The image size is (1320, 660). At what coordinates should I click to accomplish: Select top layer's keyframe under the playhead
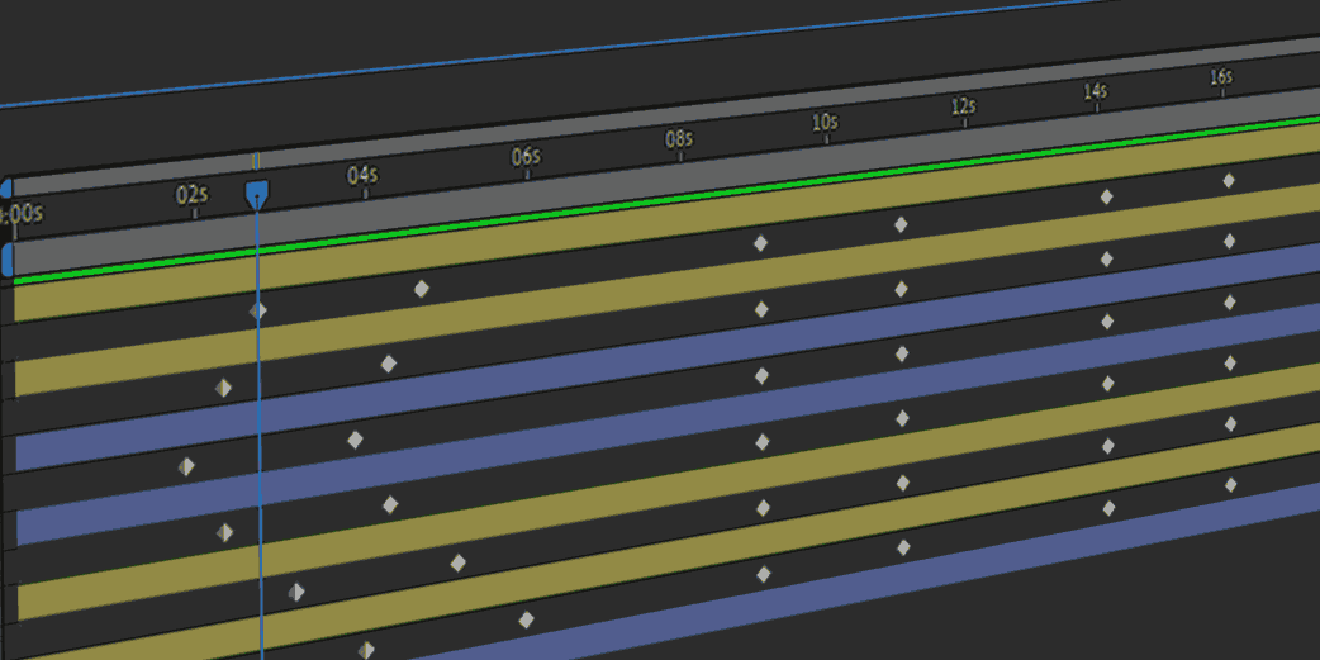(258, 311)
